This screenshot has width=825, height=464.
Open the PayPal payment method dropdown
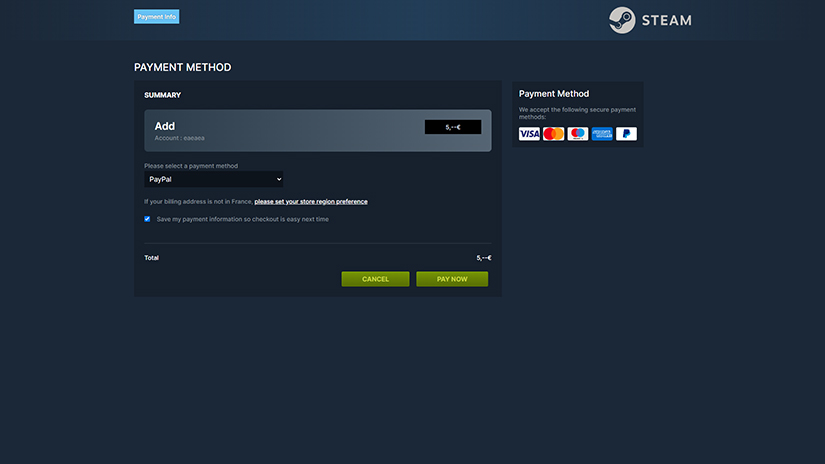click(214, 179)
